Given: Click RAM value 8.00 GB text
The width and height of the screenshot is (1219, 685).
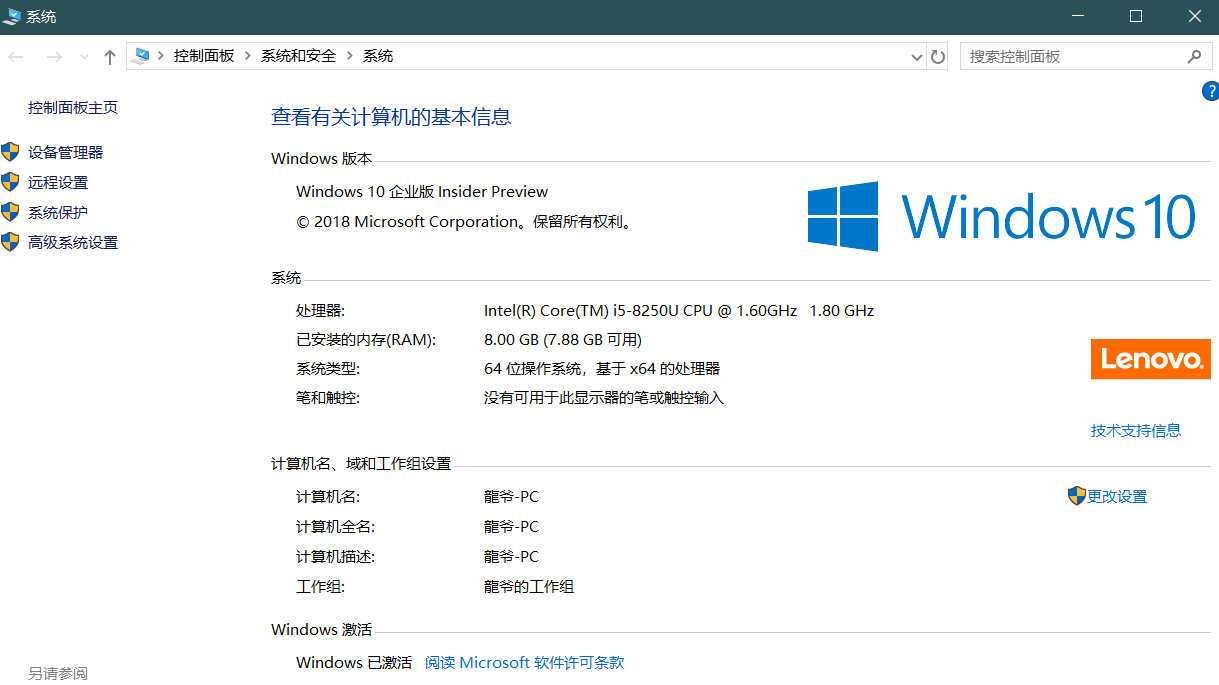Looking at the screenshot, I should [x=563, y=339].
